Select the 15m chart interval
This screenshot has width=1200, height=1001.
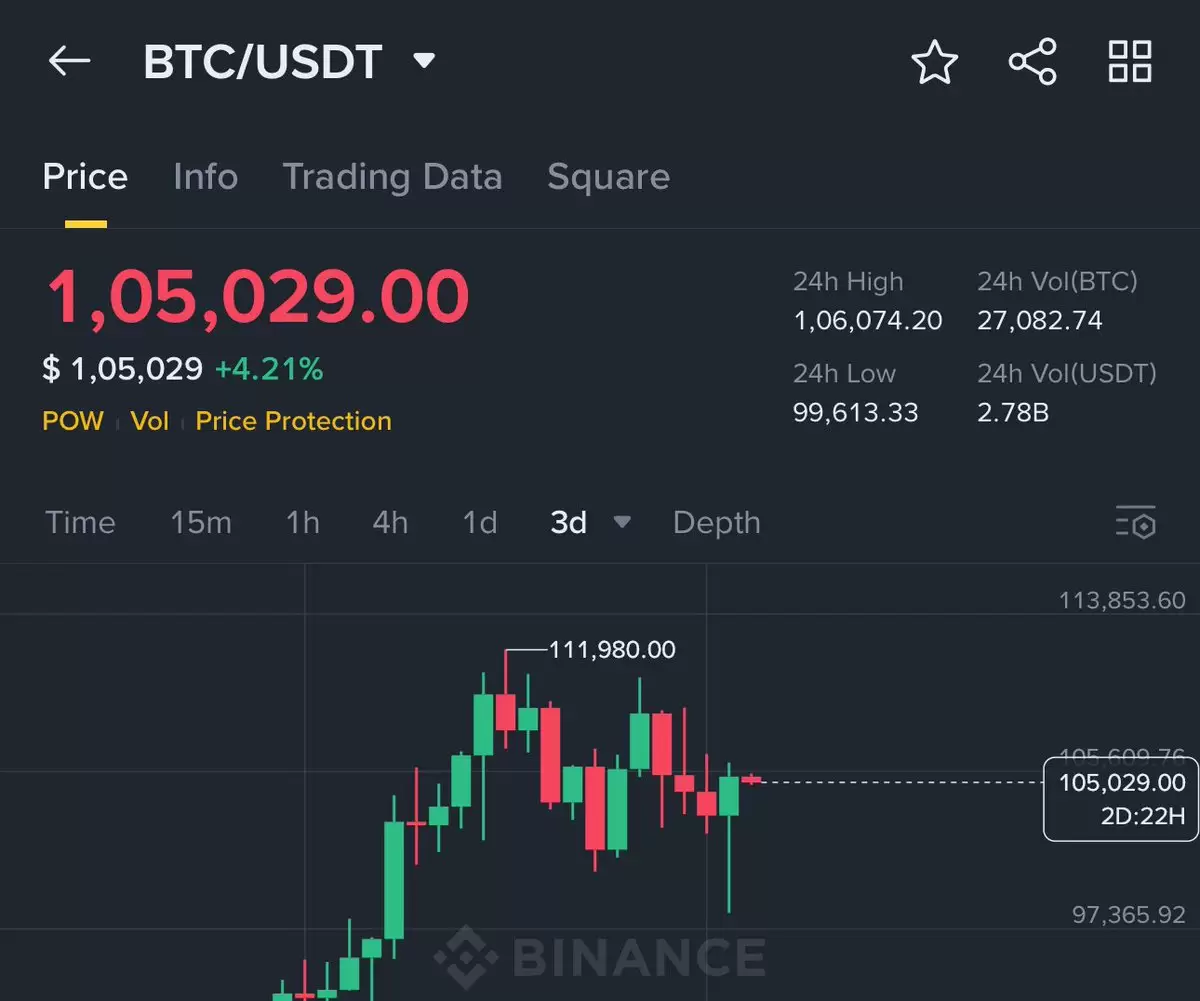tap(201, 522)
